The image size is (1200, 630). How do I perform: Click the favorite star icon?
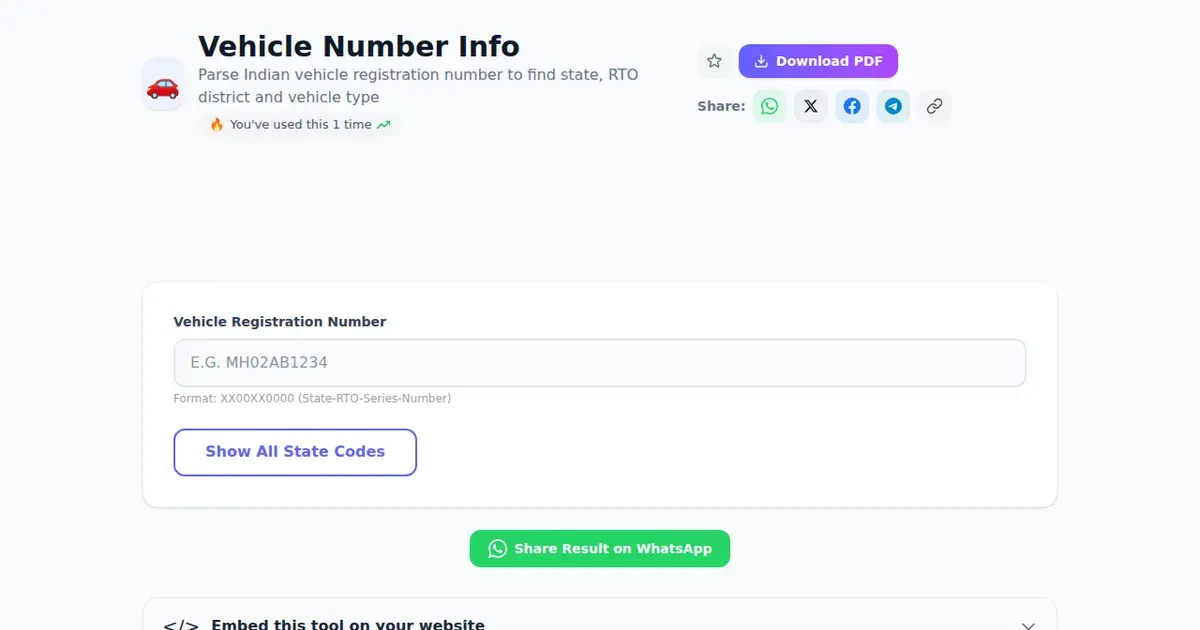[714, 61]
